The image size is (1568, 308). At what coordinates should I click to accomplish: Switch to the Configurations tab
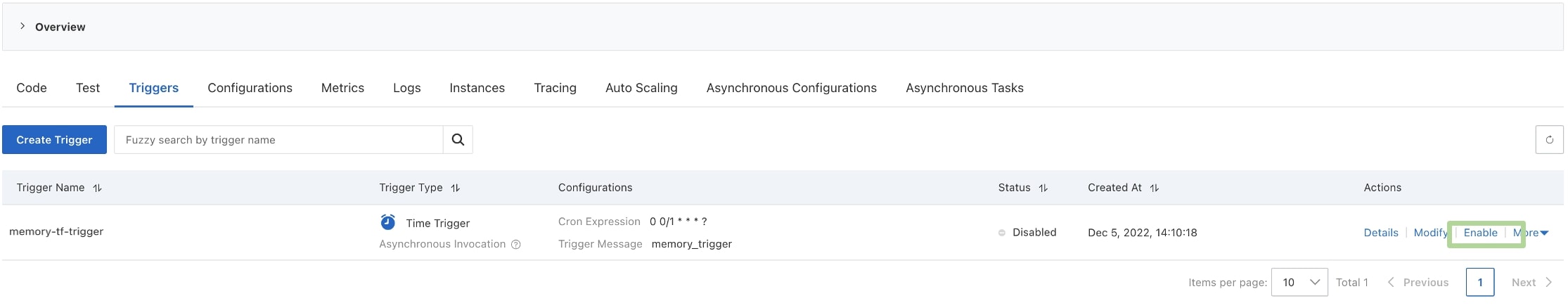(x=250, y=88)
